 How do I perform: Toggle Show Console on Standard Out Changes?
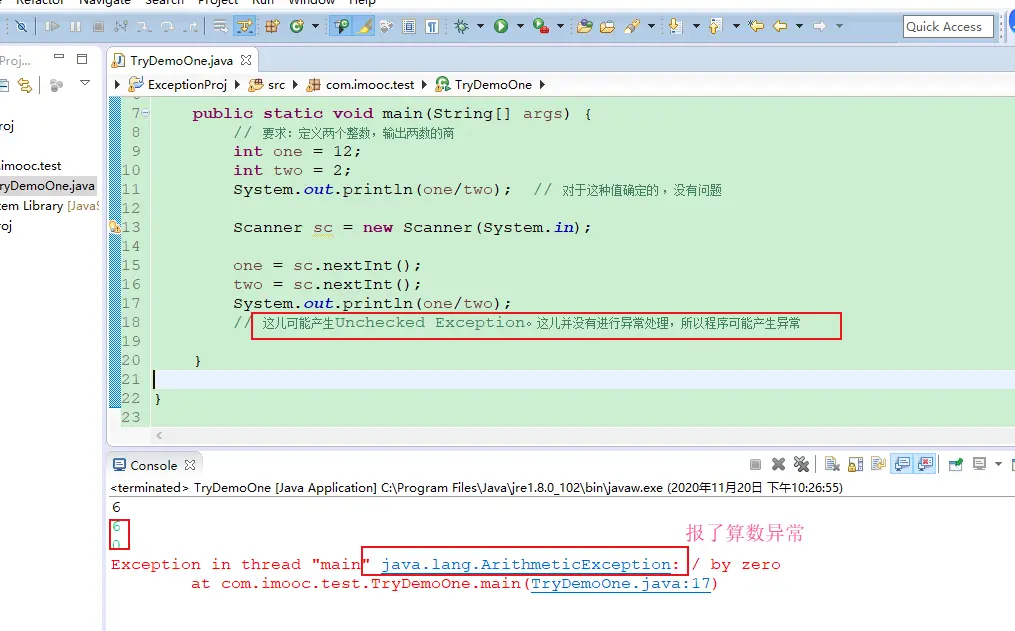903,464
